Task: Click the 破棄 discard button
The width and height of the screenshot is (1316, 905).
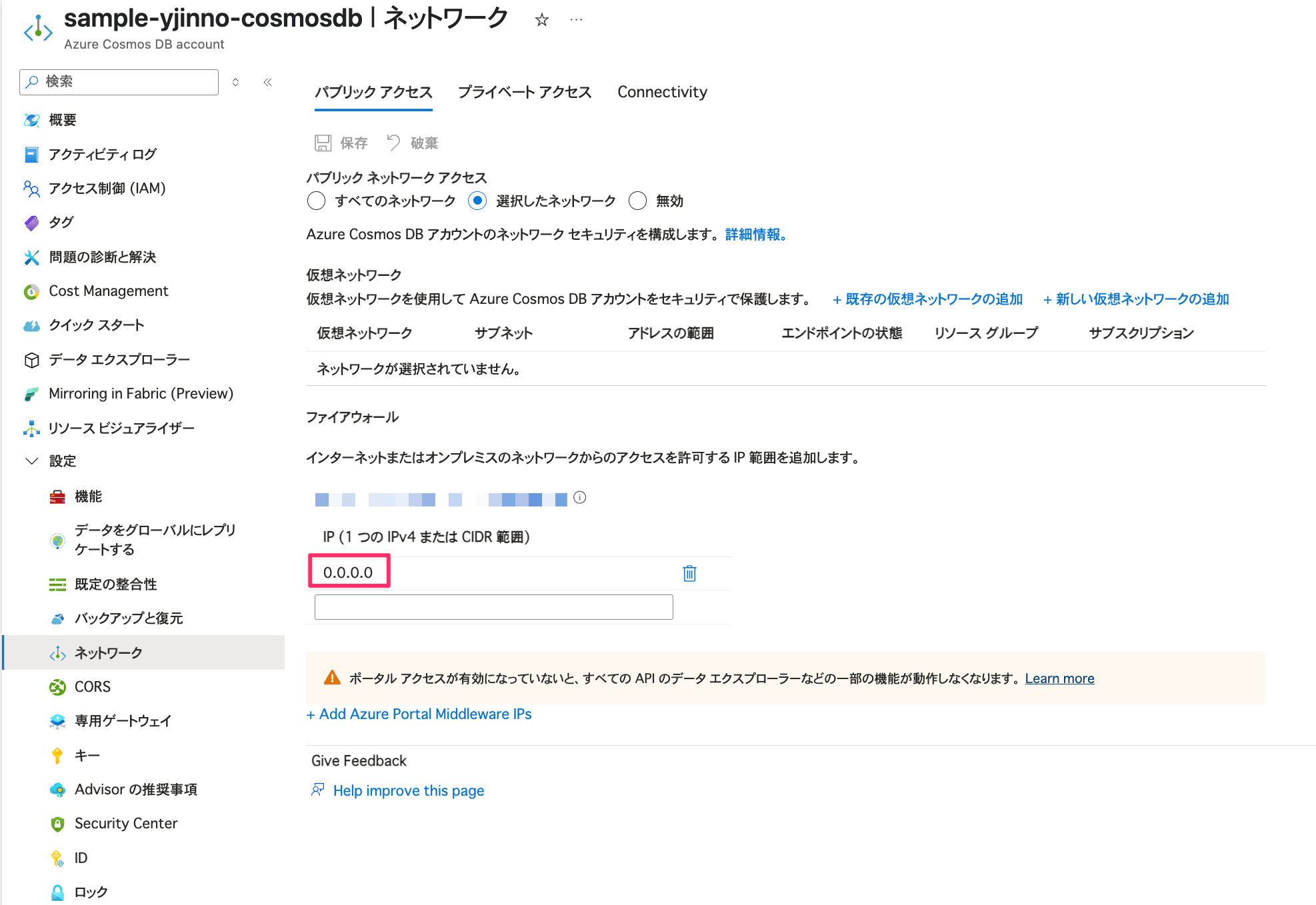Action: (412, 143)
